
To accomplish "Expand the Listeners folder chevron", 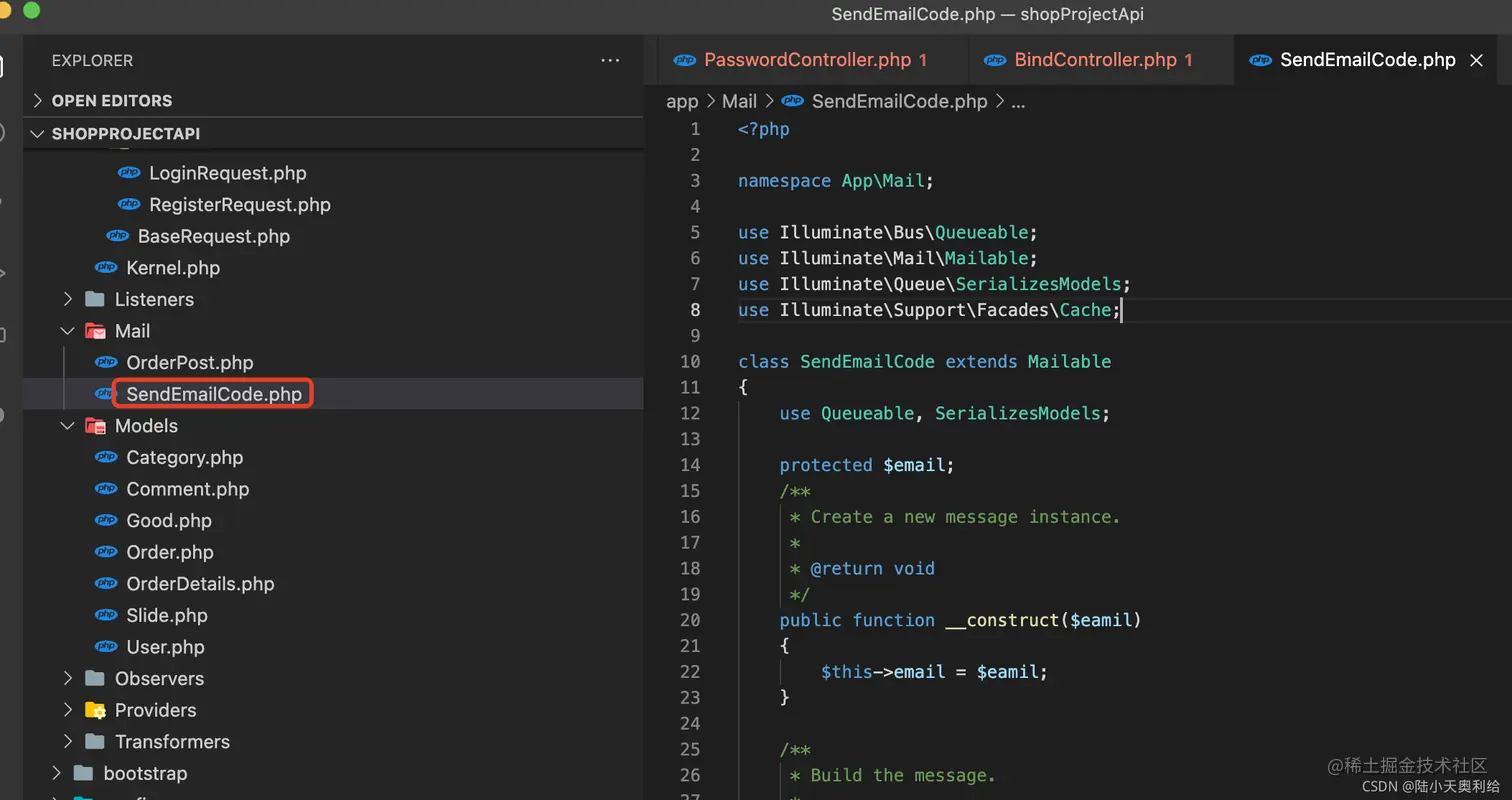I will pos(68,300).
